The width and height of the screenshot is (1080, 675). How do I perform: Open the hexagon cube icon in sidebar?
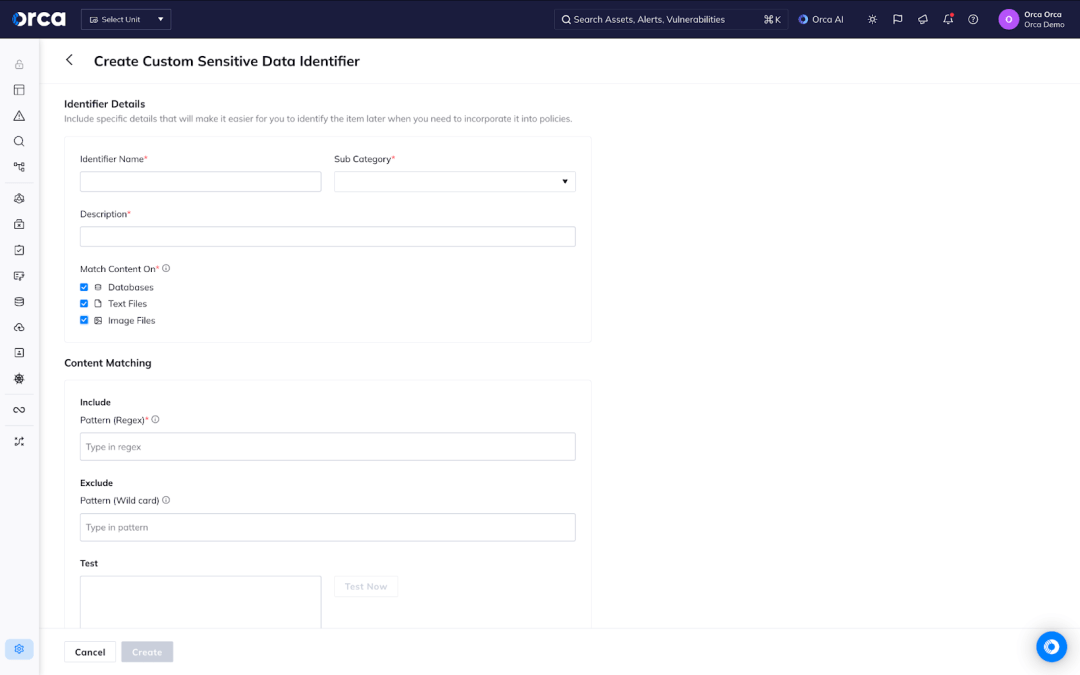tap(19, 198)
